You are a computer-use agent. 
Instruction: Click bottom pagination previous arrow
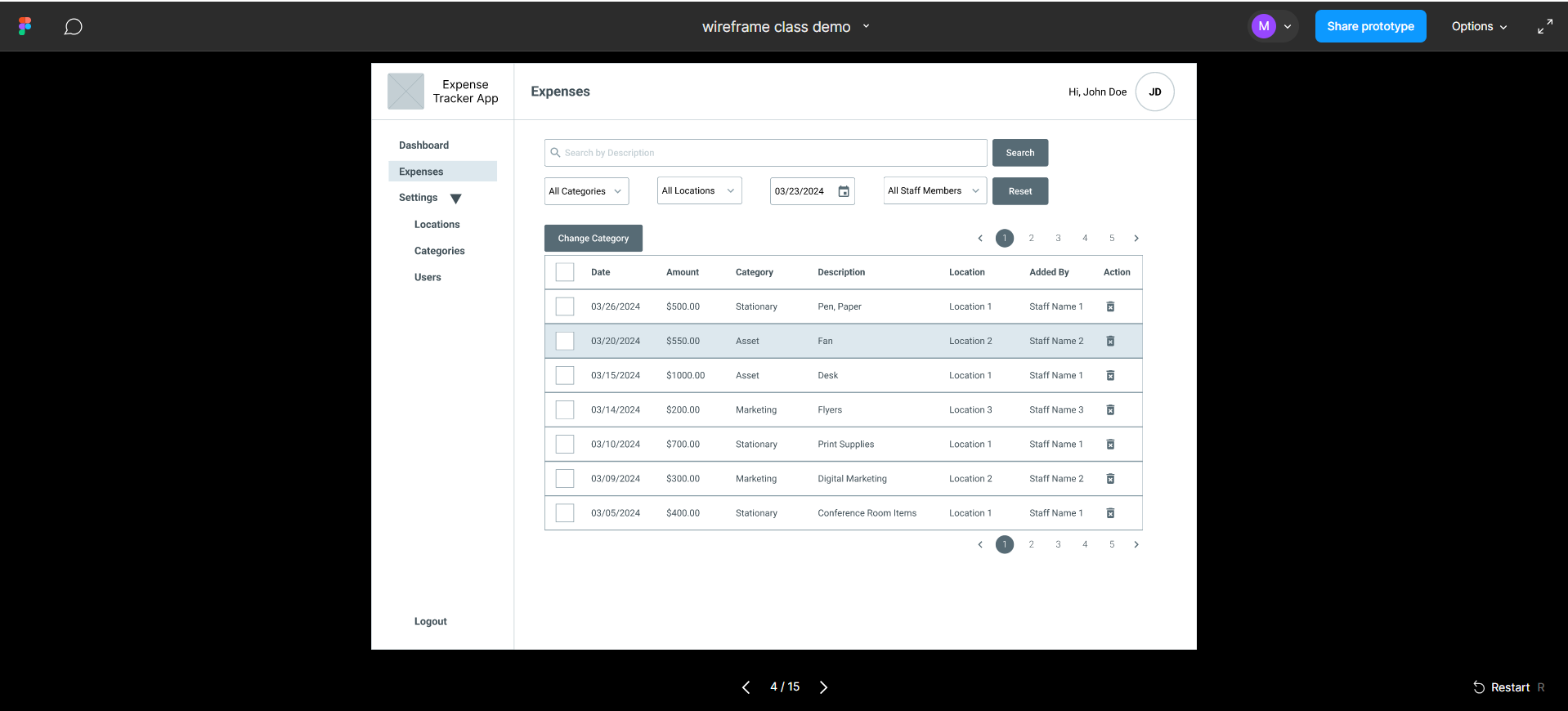[980, 544]
